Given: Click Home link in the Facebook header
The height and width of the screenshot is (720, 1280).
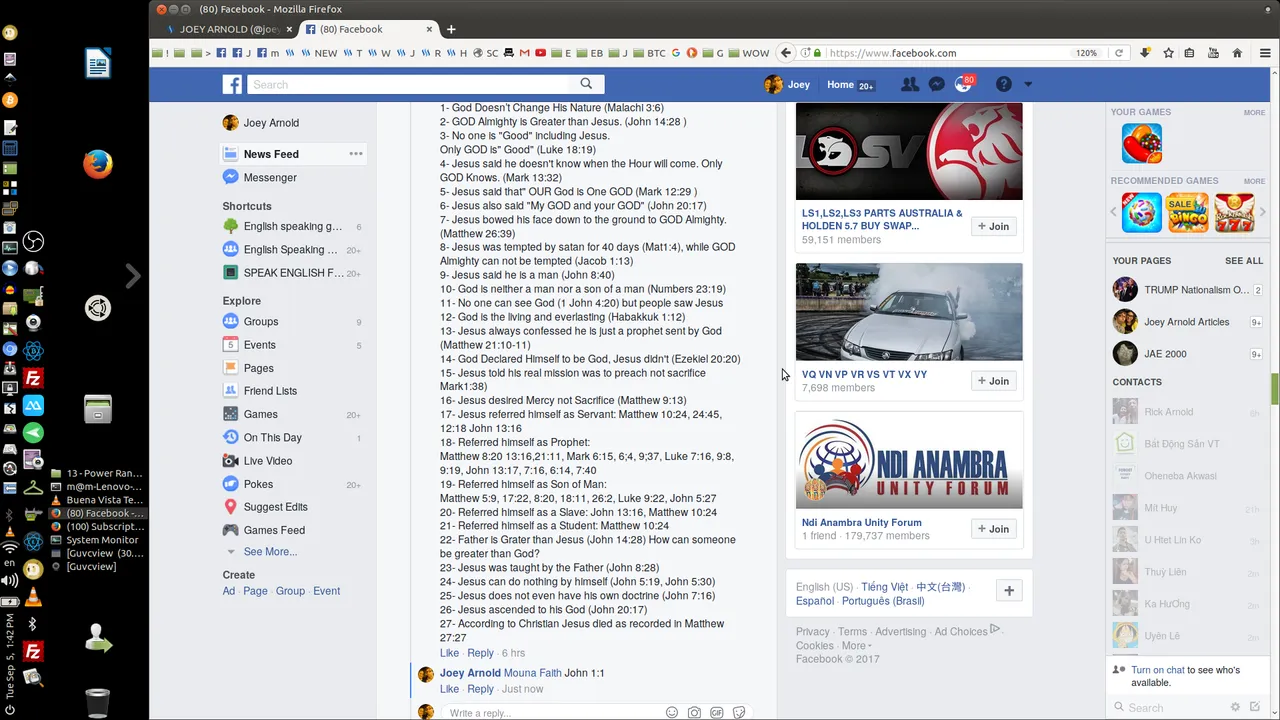Looking at the screenshot, I should [840, 85].
